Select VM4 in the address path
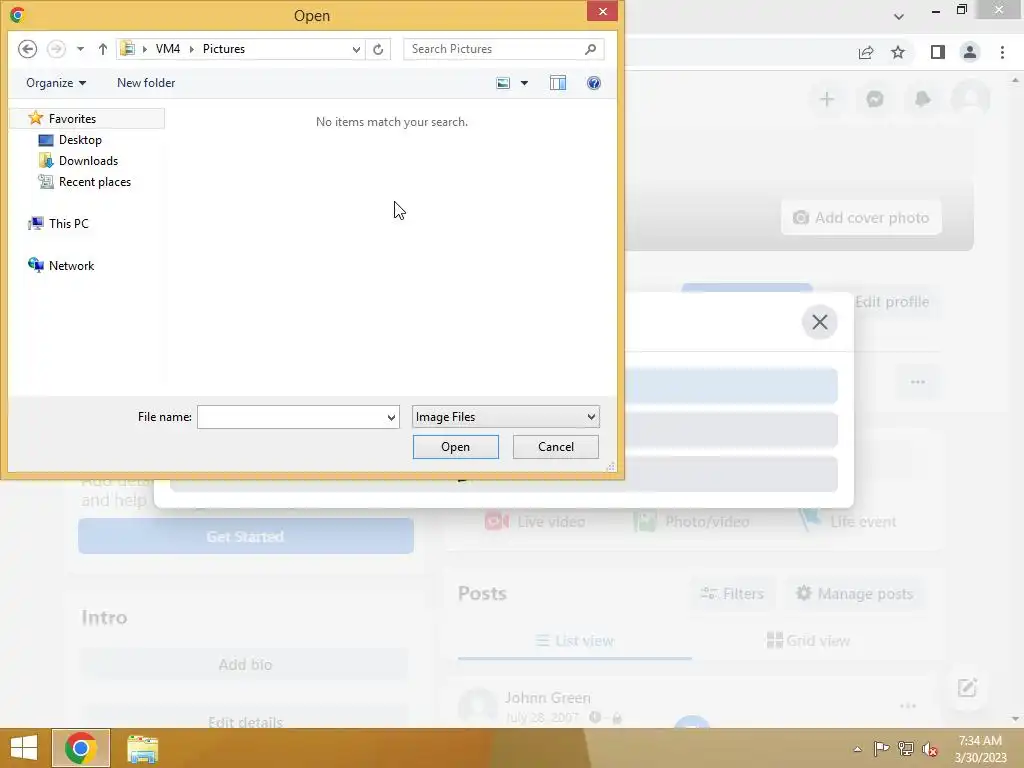This screenshot has height=768, width=1024. [168, 49]
